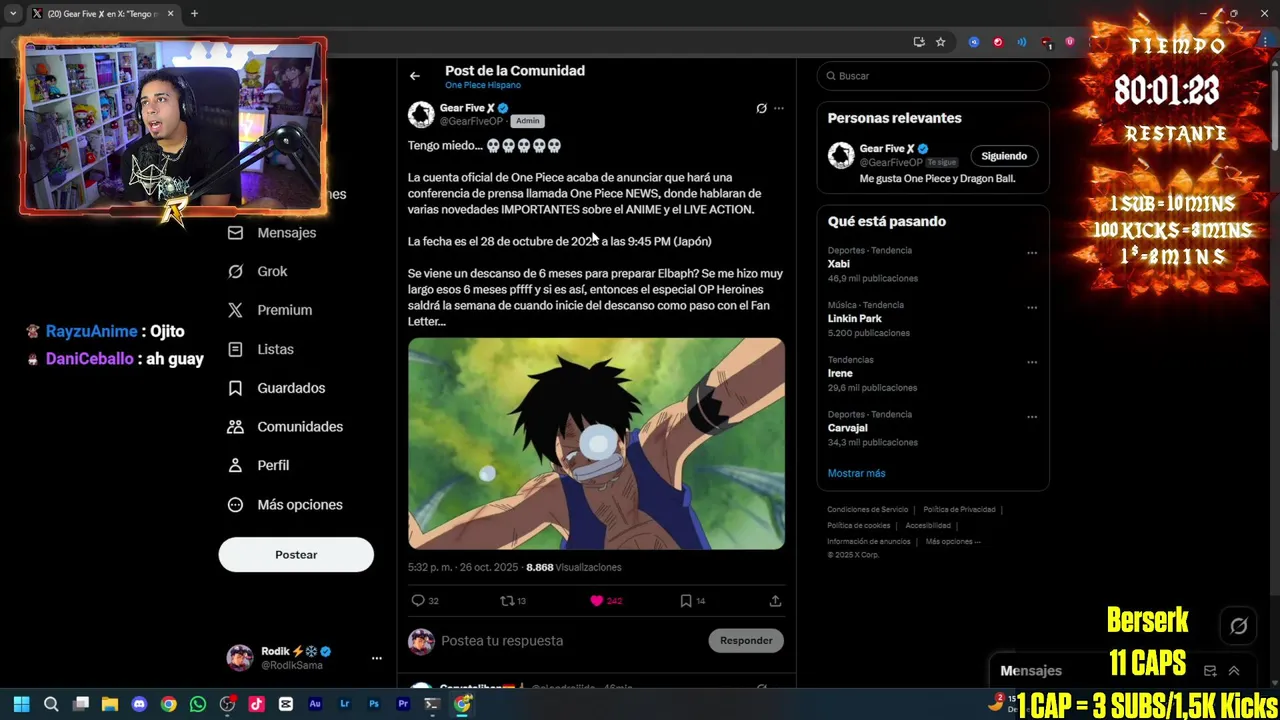Open options dots for Linkin Park trend
The width and height of the screenshot is (1280, 720).
point(1032,307)
